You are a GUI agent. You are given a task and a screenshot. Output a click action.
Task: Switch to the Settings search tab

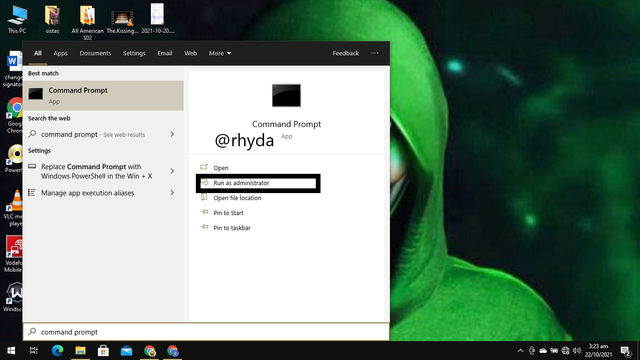[x=134, y=53]
